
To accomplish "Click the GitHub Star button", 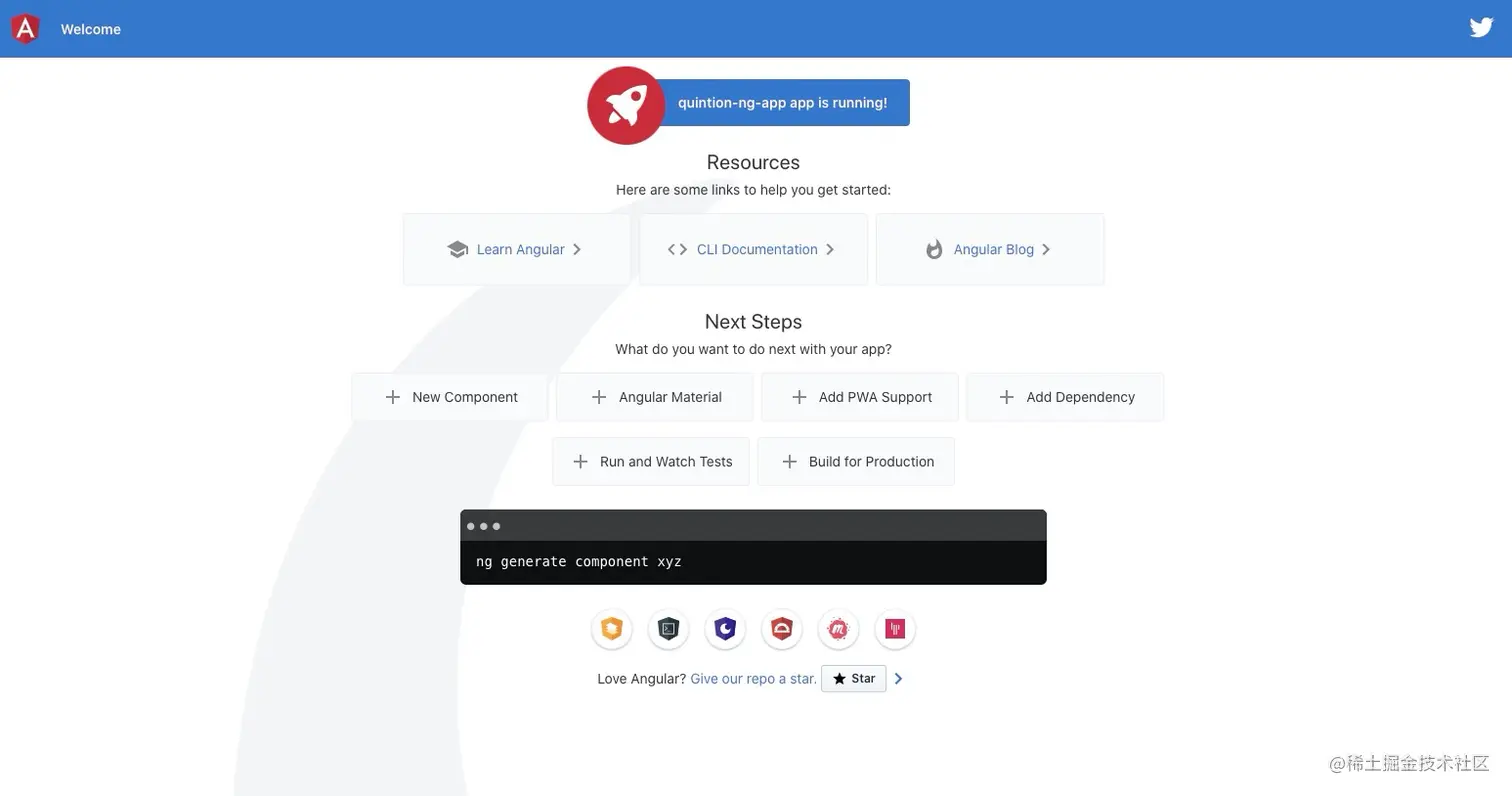I will click(853, 679).
